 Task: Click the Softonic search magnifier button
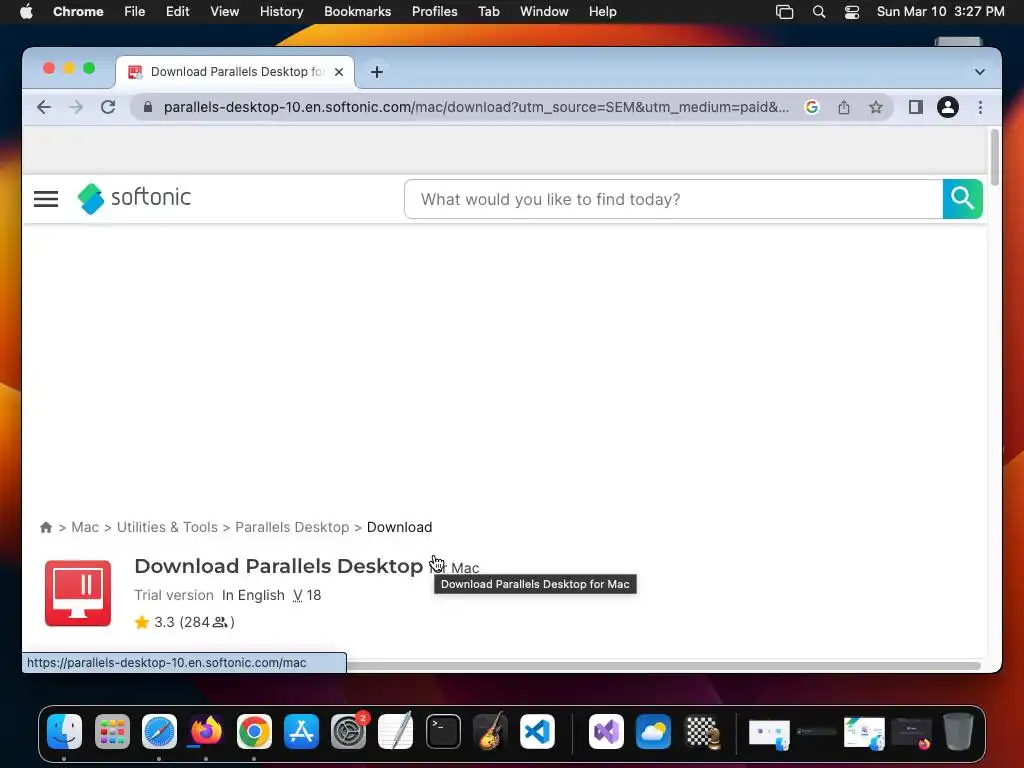pos(963,199)
